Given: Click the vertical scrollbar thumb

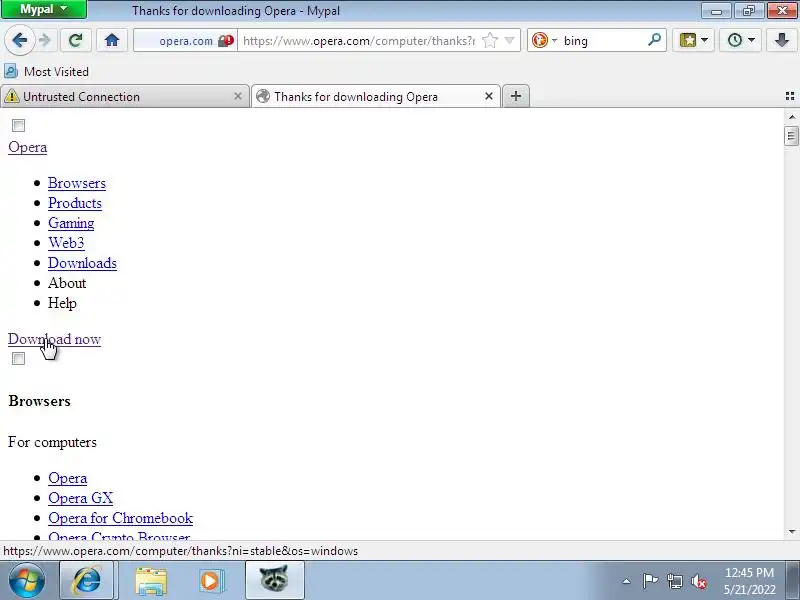Looking at the screenshot, I should click(792, 136).
